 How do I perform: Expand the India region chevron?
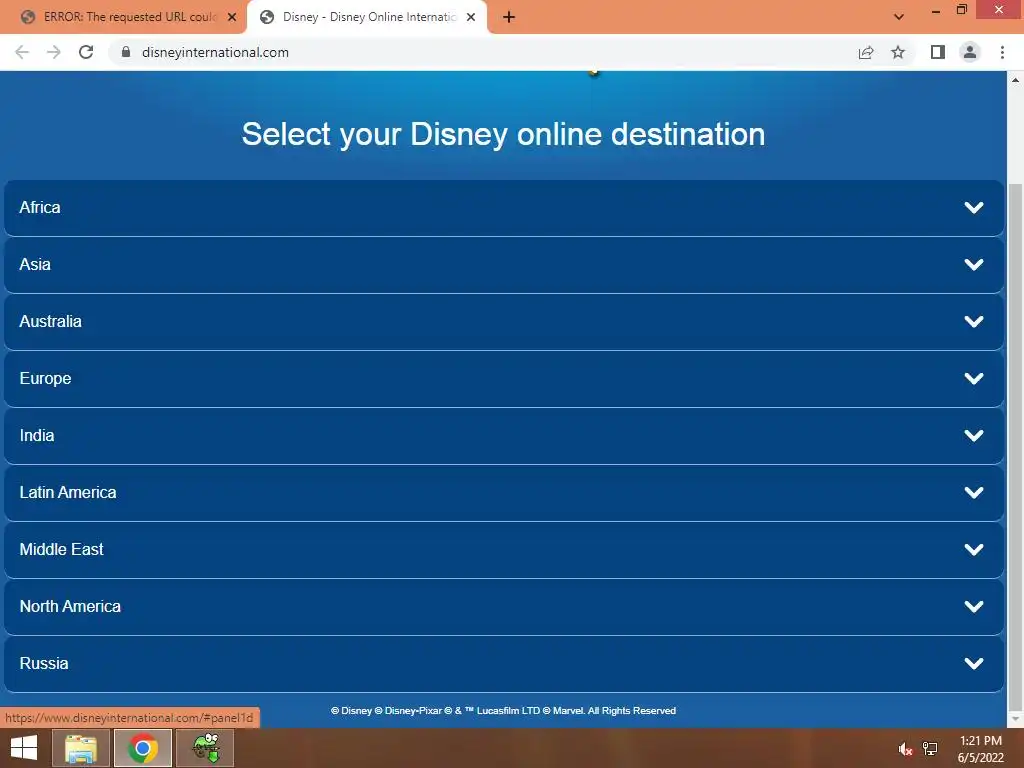[x=974, y=436]
